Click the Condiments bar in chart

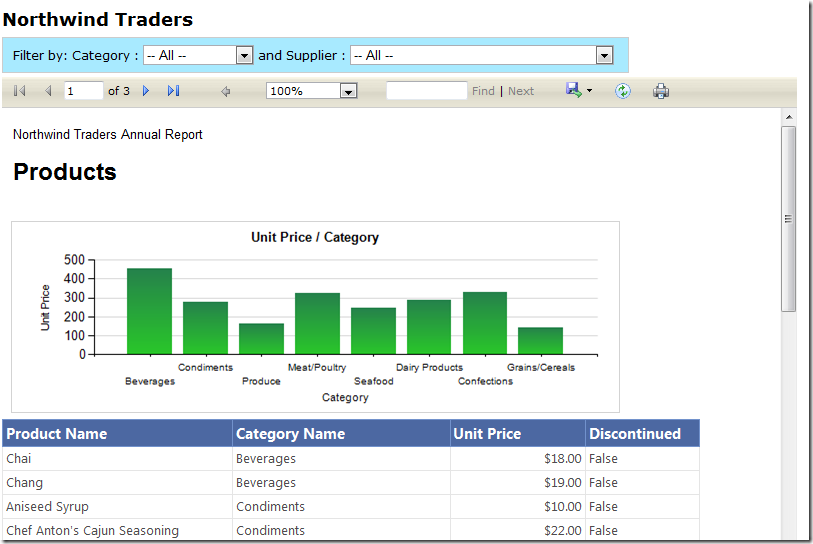(x=205, y=328)
